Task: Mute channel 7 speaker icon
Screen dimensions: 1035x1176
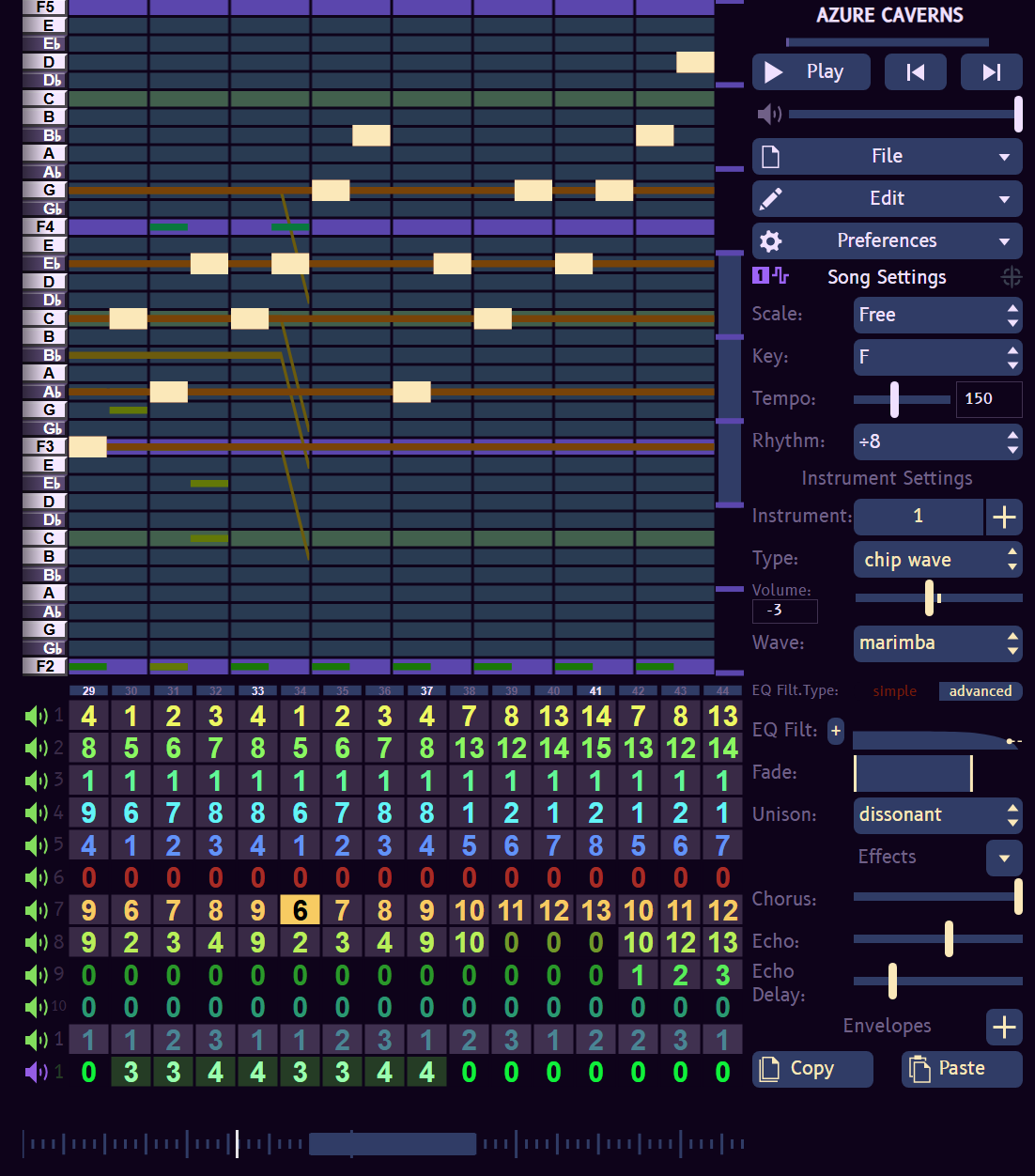Action: [36, 911]
